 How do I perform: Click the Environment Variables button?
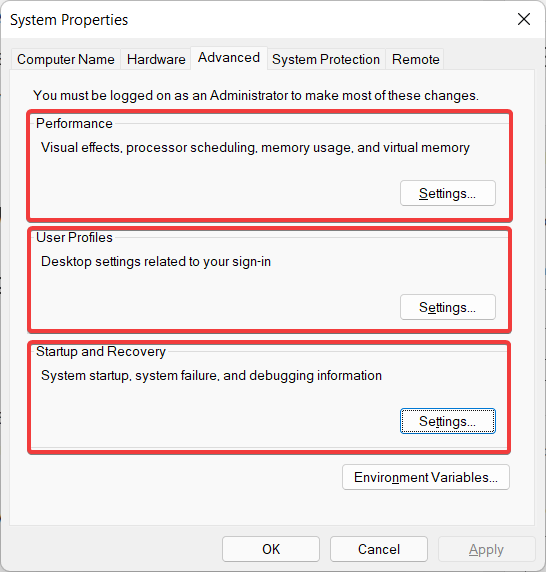point(426,477)
